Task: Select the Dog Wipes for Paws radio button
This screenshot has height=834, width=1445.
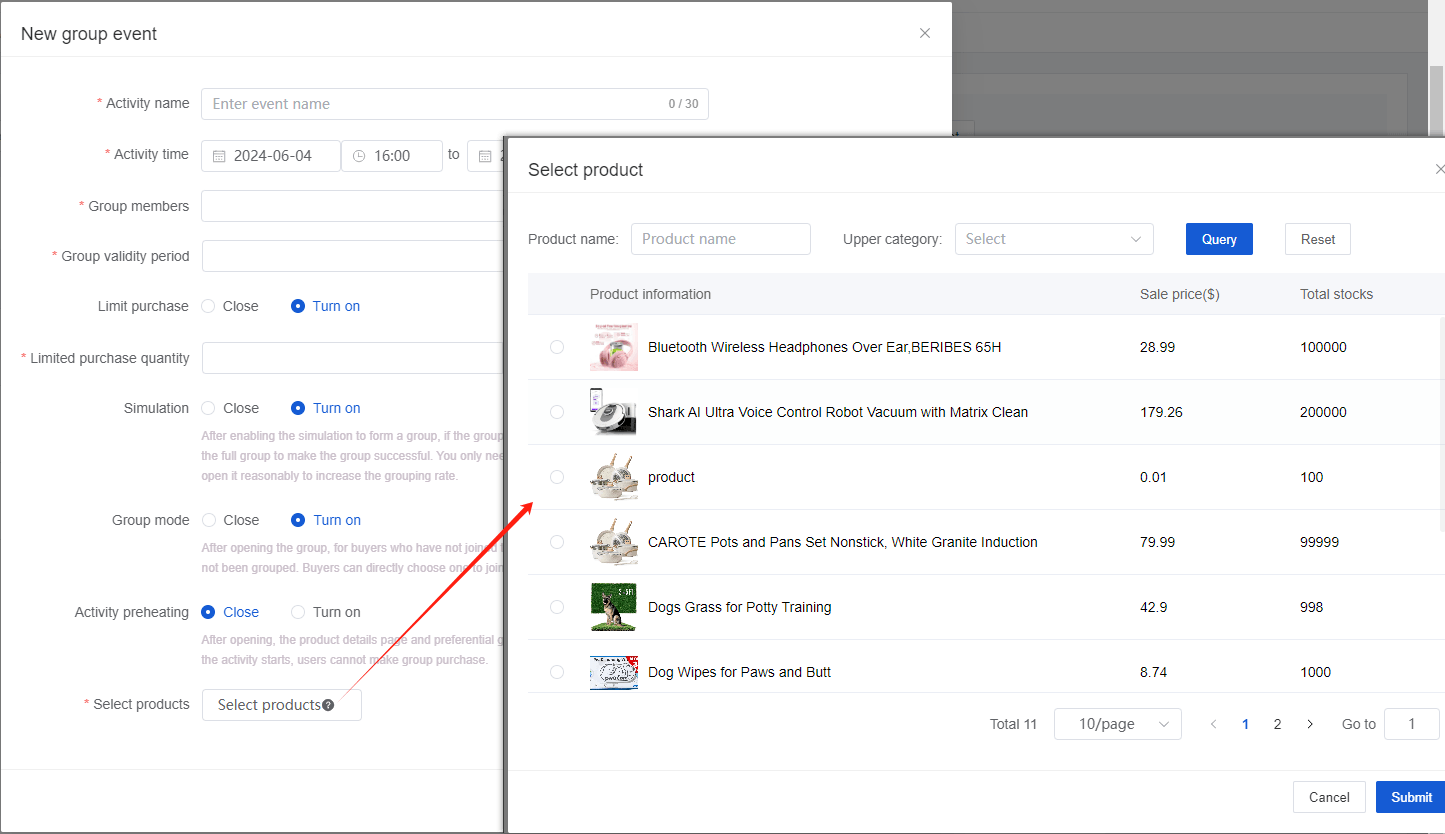Action: [557, 672]
